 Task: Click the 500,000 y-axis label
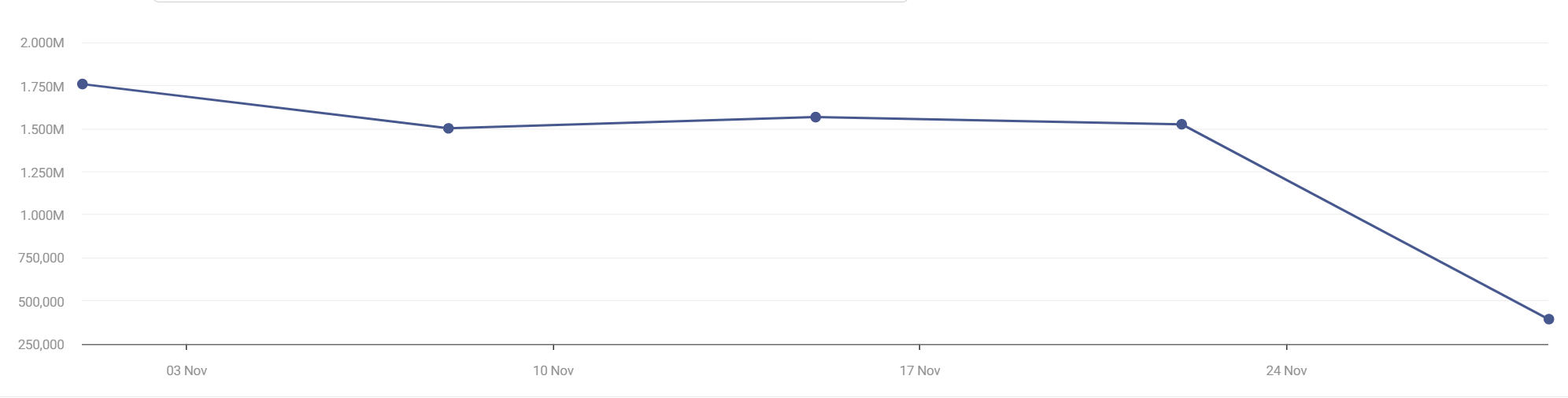(x=43, y=302)
